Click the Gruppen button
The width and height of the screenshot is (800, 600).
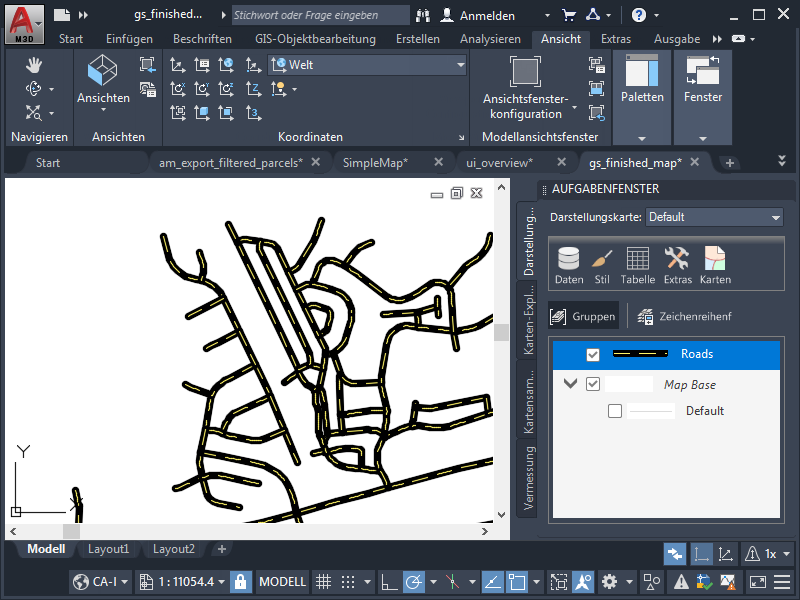coord(583,316)
